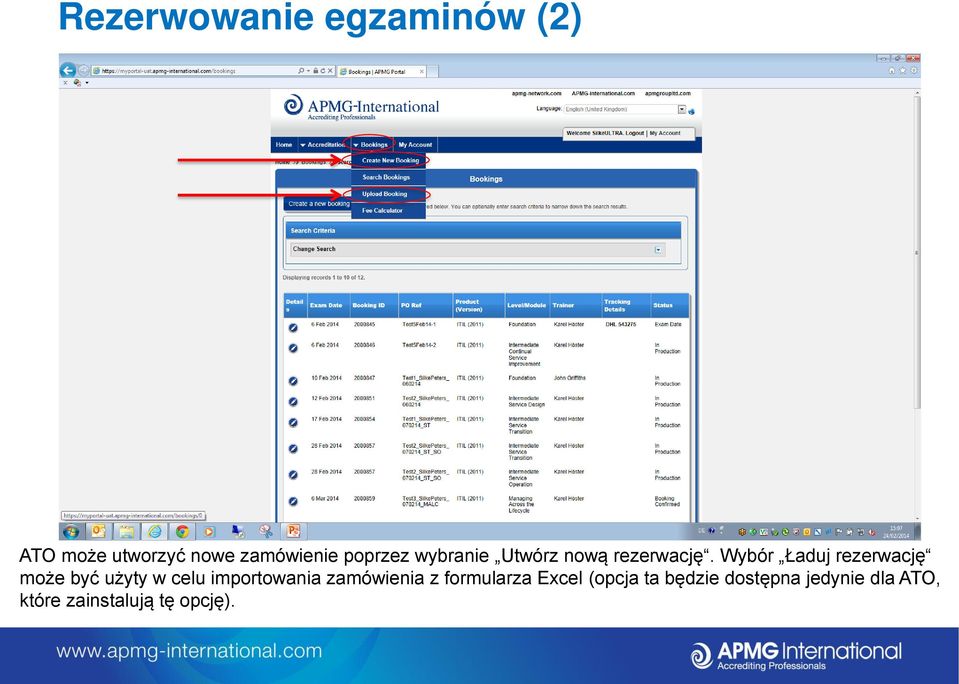Go to Home in the navigation bar
Viewport: 959px width, 684px height.
(x=284, y=145)
